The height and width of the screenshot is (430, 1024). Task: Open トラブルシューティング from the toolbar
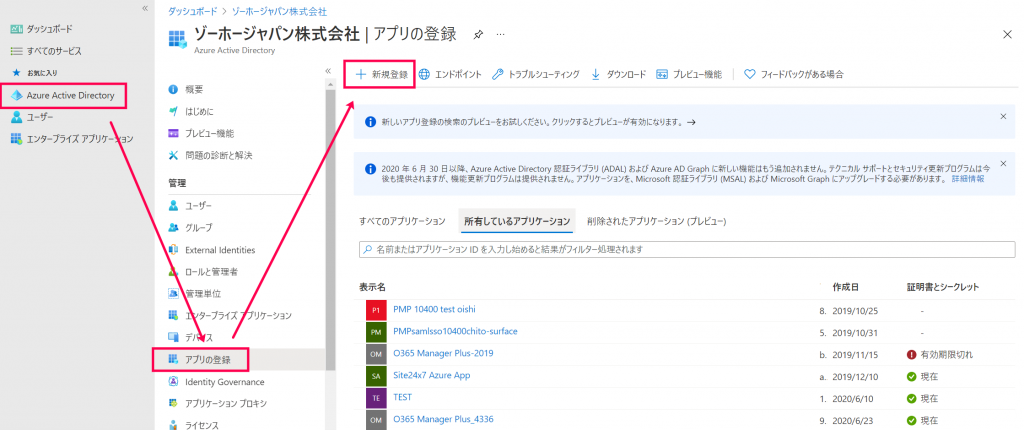point(536,74)
